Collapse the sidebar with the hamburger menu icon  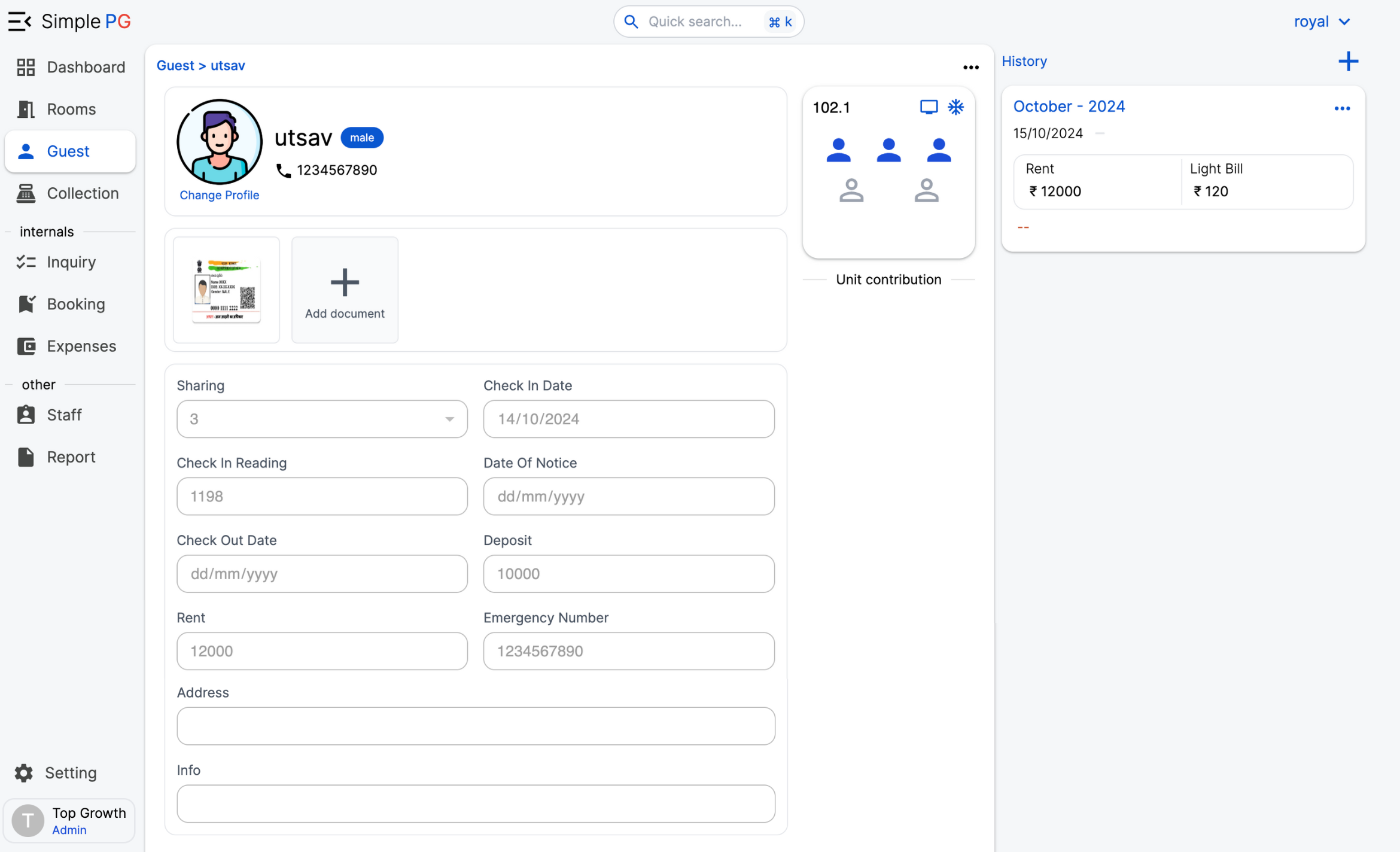[x=19, y=22]
